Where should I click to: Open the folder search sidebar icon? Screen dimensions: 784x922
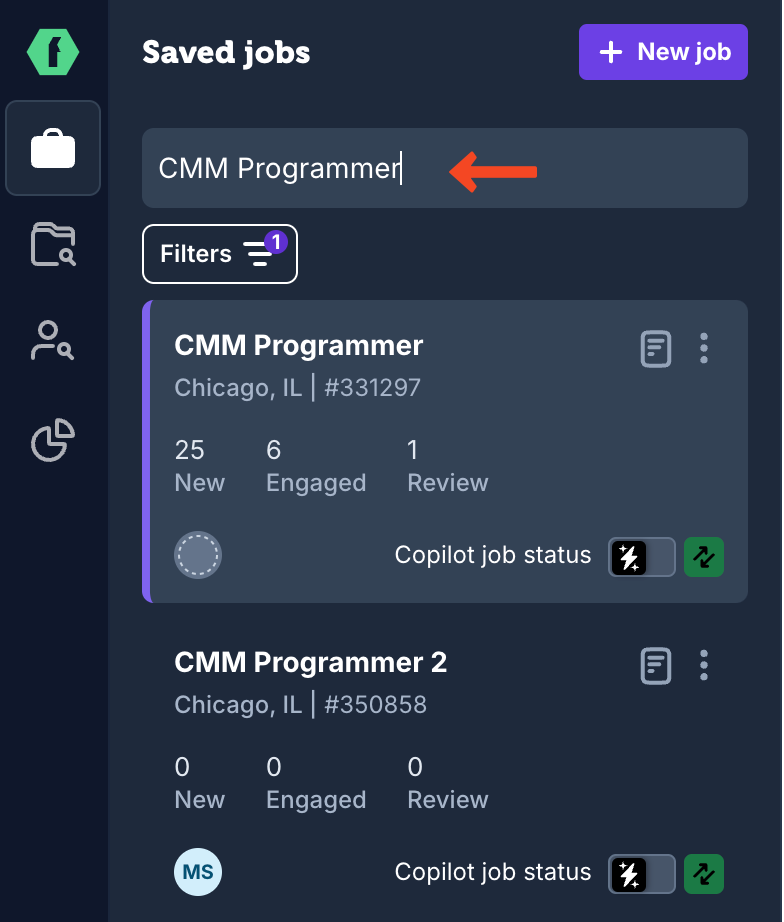53,244
